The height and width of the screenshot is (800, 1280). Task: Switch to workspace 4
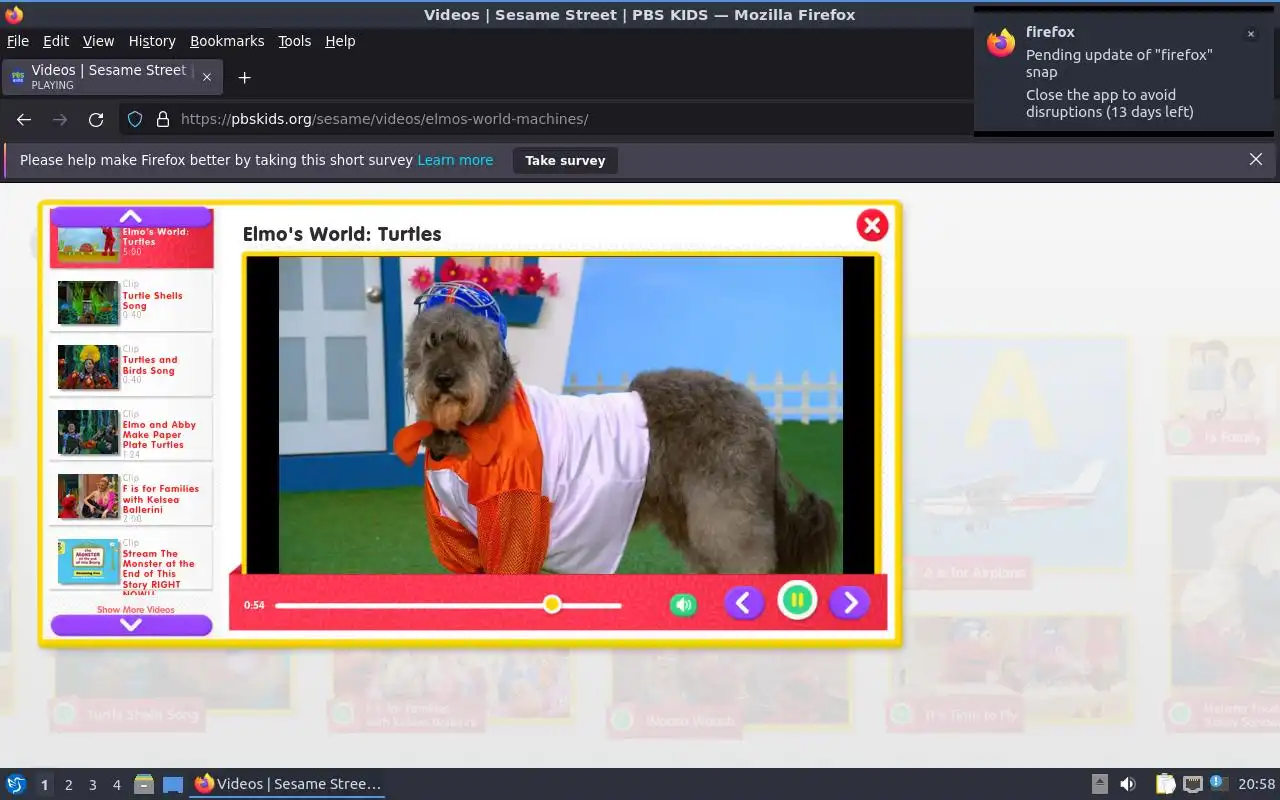click(116, 785)
